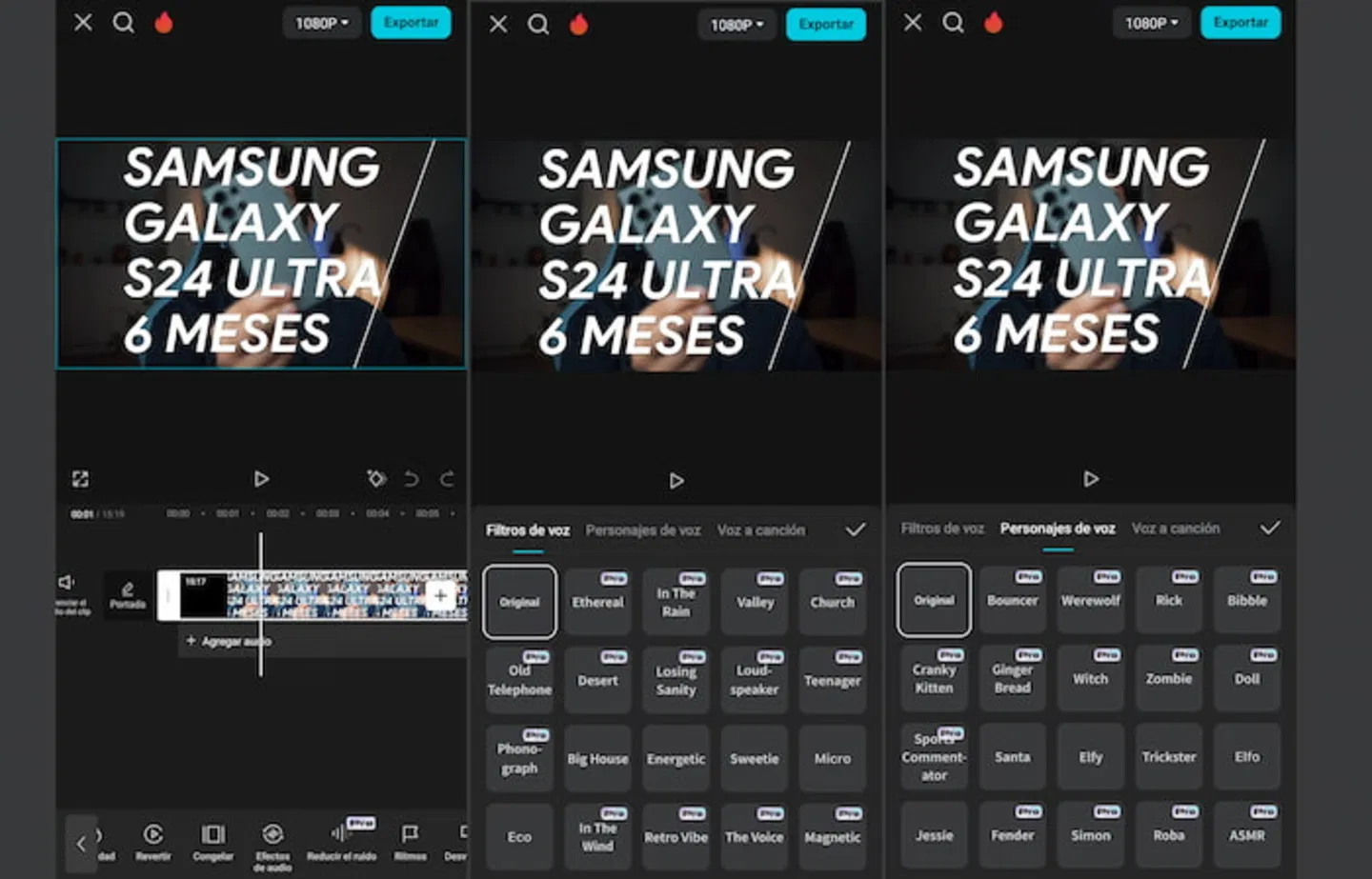Screen dimensions: 1372x879
Task: Pick the Energetic voice filter
Action: pos(676,759)
